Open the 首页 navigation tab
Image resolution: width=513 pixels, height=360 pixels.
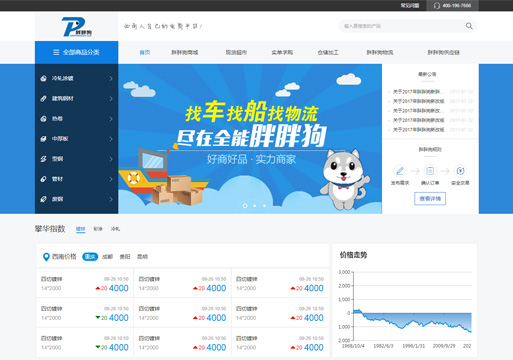coord(145,52)
